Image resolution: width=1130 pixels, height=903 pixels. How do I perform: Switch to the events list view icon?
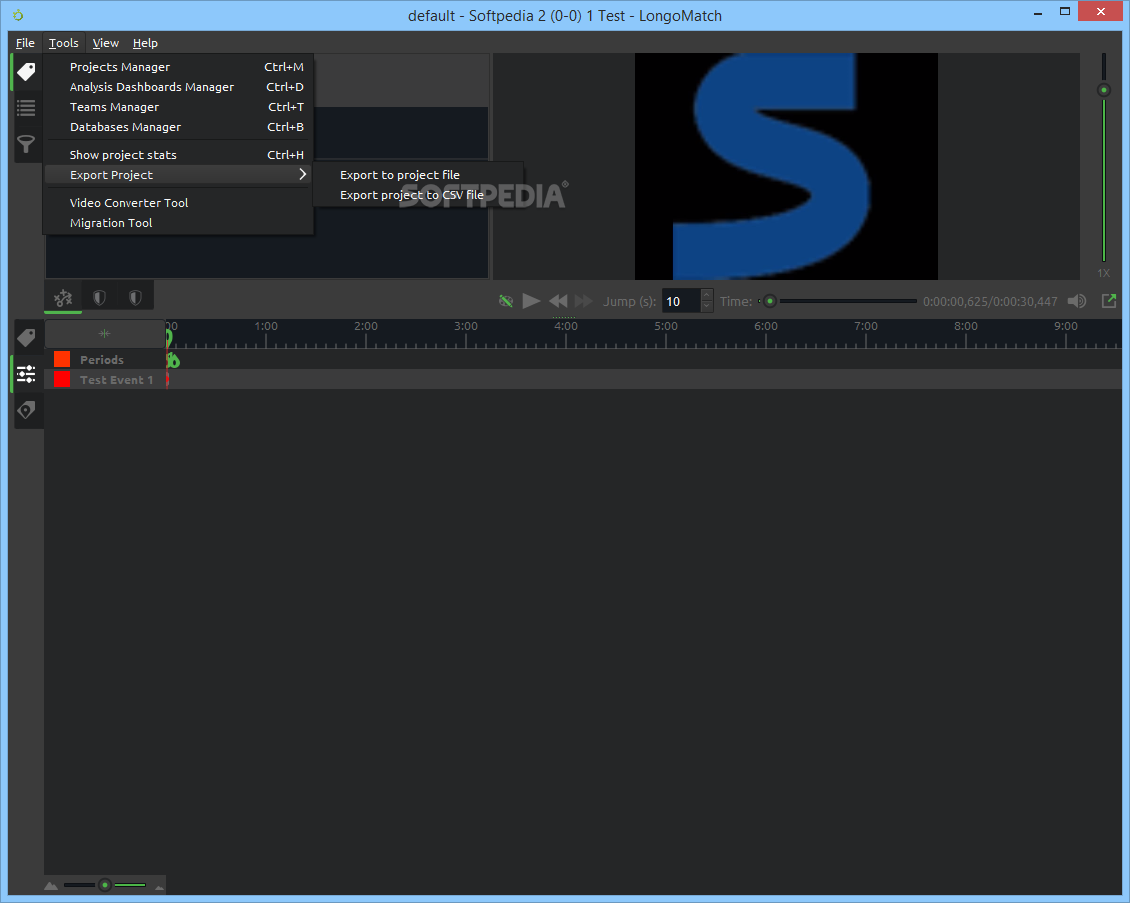pos(26,108)
